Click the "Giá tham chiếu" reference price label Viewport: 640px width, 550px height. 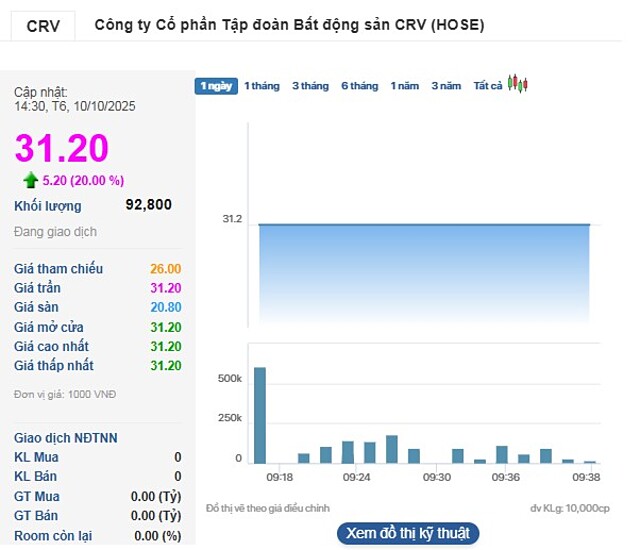coord(58,269)
